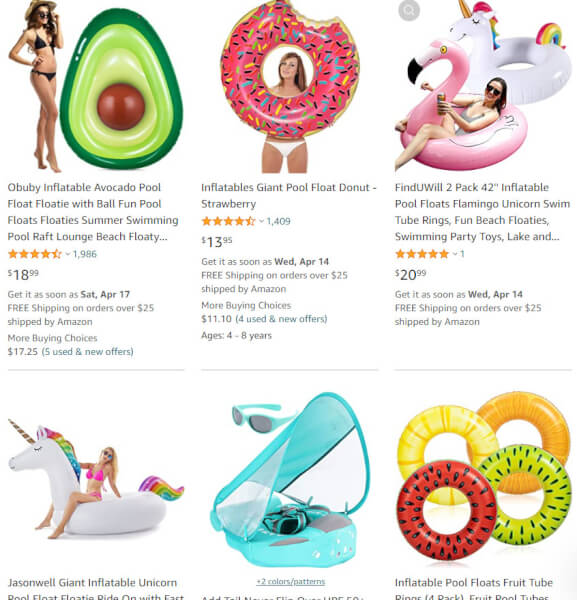Show the +2 colors/patterns options
577x600 pixels.
[x=290, y=582]
